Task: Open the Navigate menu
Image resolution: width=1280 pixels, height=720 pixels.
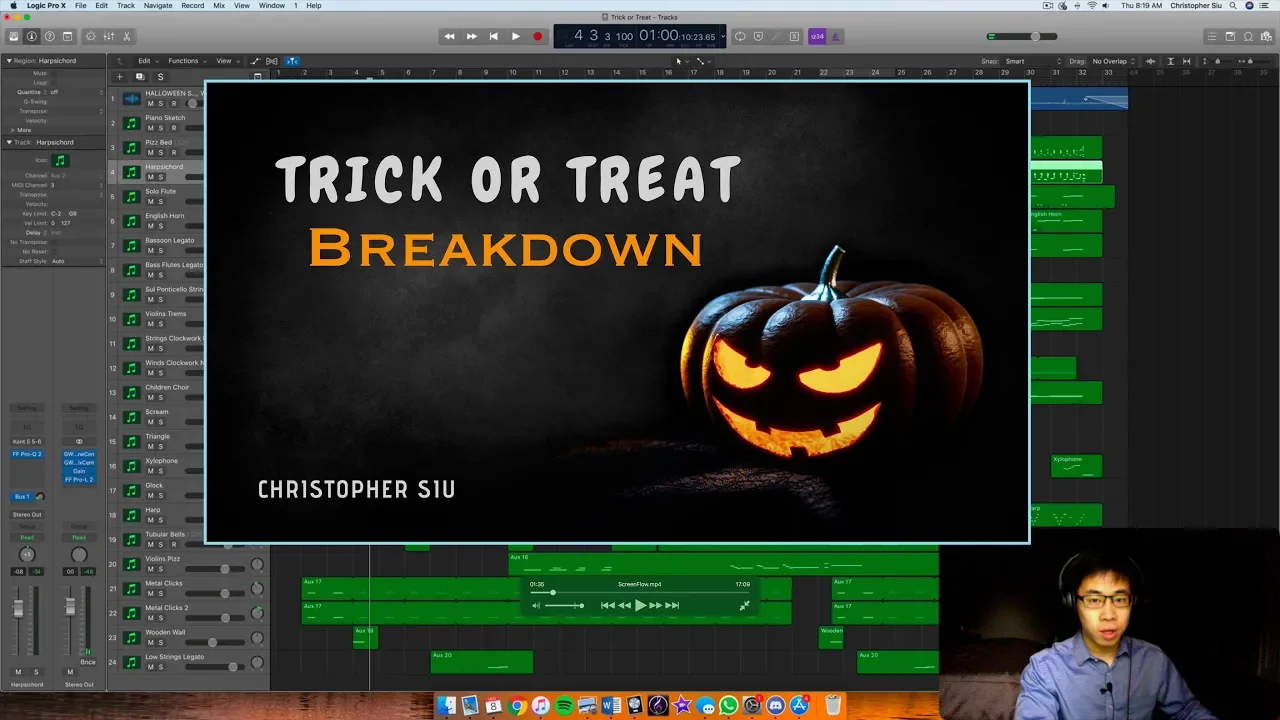Action: tap(158, 5)
